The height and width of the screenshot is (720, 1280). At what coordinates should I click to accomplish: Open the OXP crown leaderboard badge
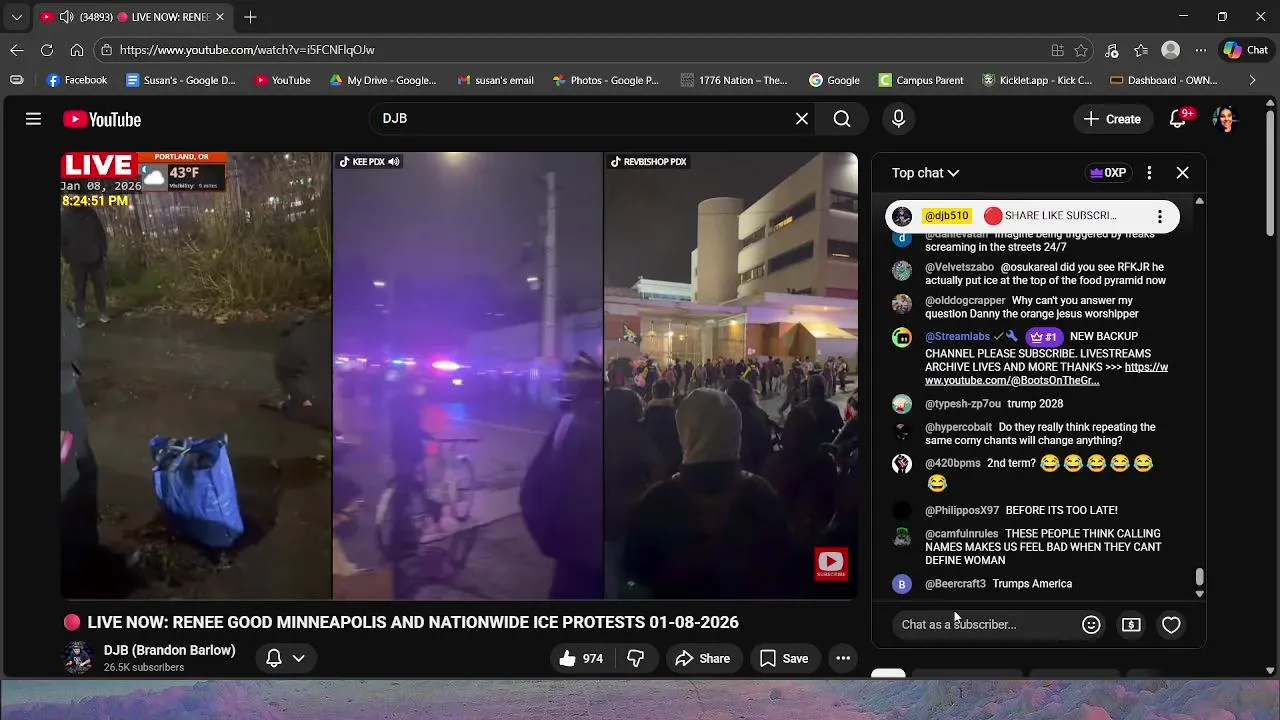[x=1108, y=173]
